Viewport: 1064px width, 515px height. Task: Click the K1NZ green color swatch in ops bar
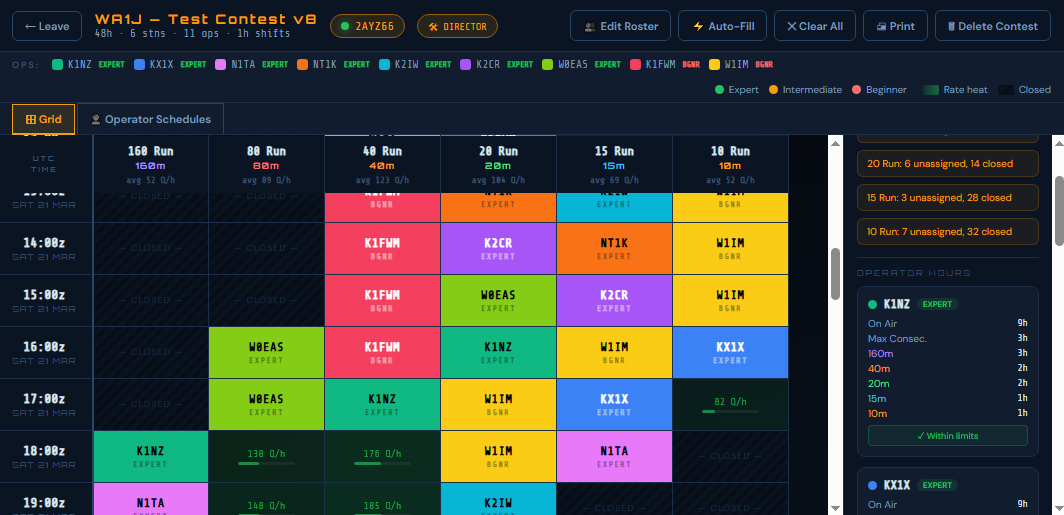pos(57,64)
